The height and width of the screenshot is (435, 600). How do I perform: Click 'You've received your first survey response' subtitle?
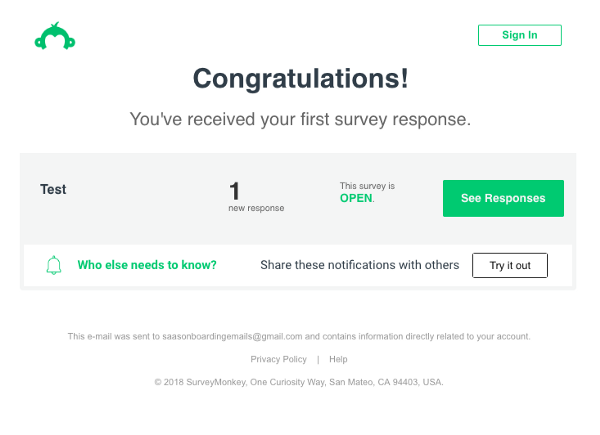[x=300, y=119]
